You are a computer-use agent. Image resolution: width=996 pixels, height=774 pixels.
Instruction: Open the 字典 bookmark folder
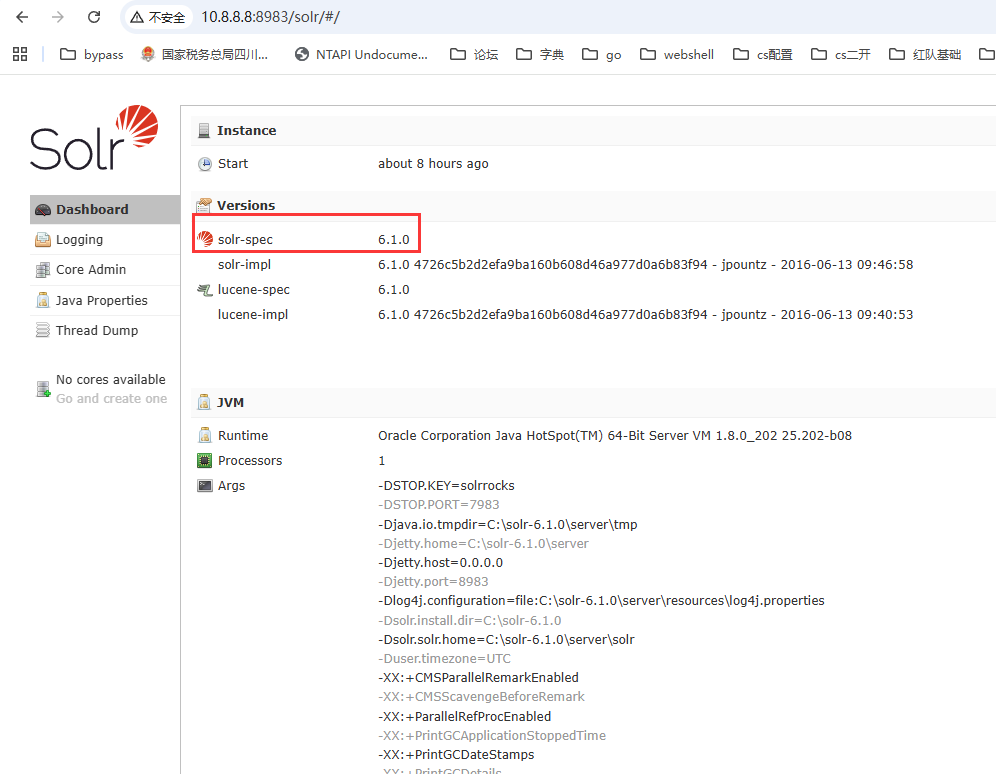point(540,55)
